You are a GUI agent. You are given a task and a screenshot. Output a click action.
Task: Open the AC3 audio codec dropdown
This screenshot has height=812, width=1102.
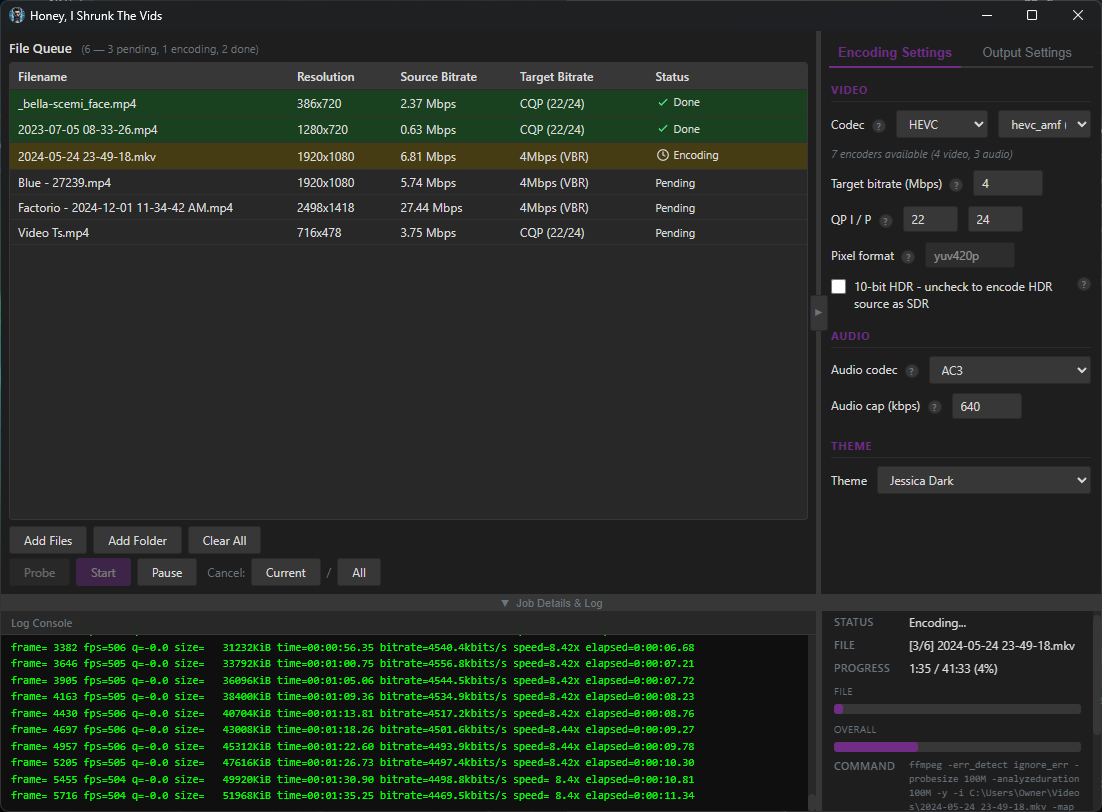(x=1009, y=370)
